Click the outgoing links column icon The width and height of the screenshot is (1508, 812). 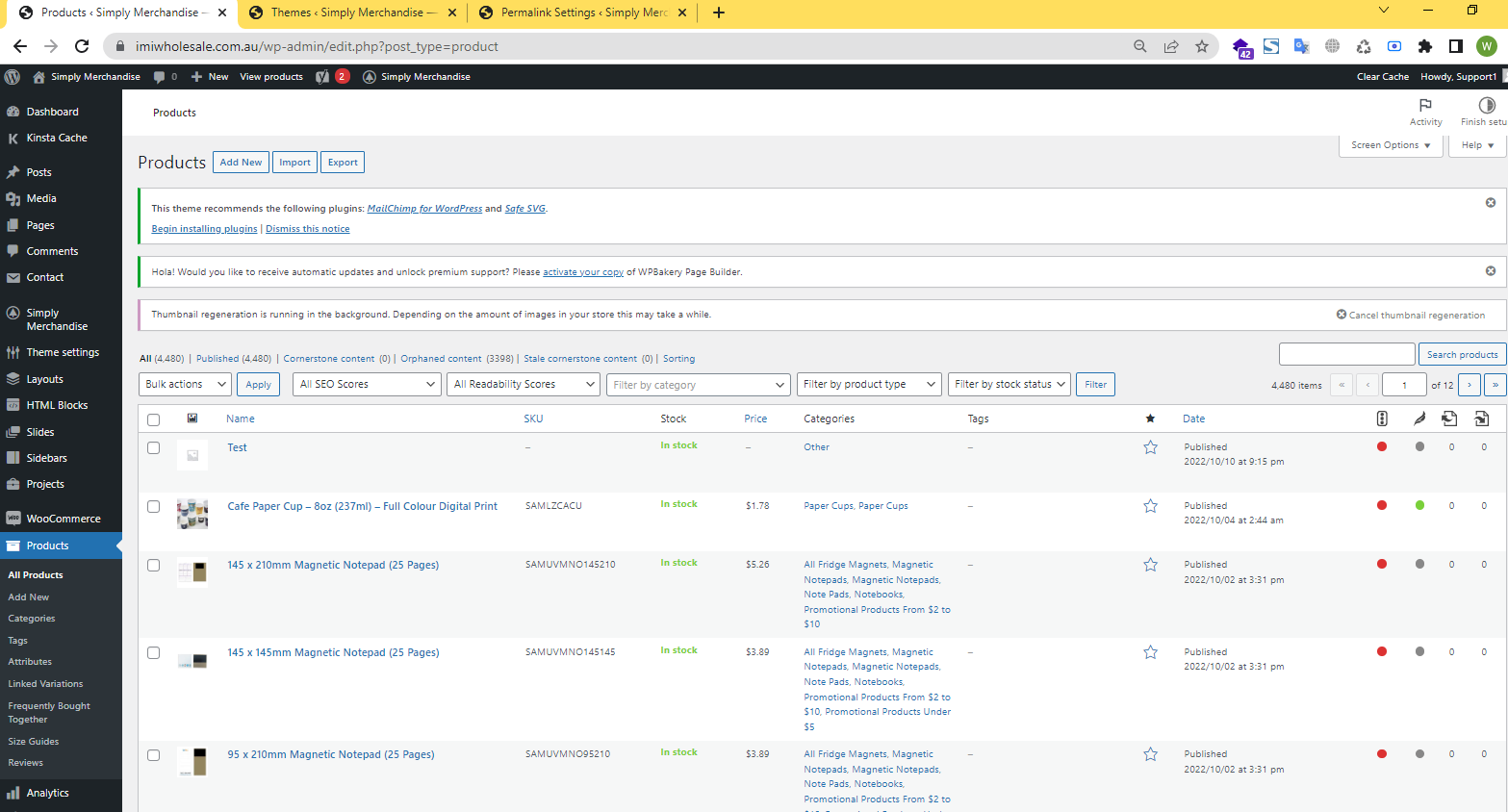point(1449,419)
